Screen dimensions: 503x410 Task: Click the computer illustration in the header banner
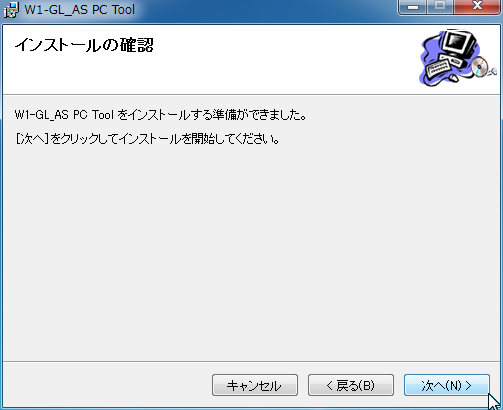pyautogui.click(x=457, y=58)
